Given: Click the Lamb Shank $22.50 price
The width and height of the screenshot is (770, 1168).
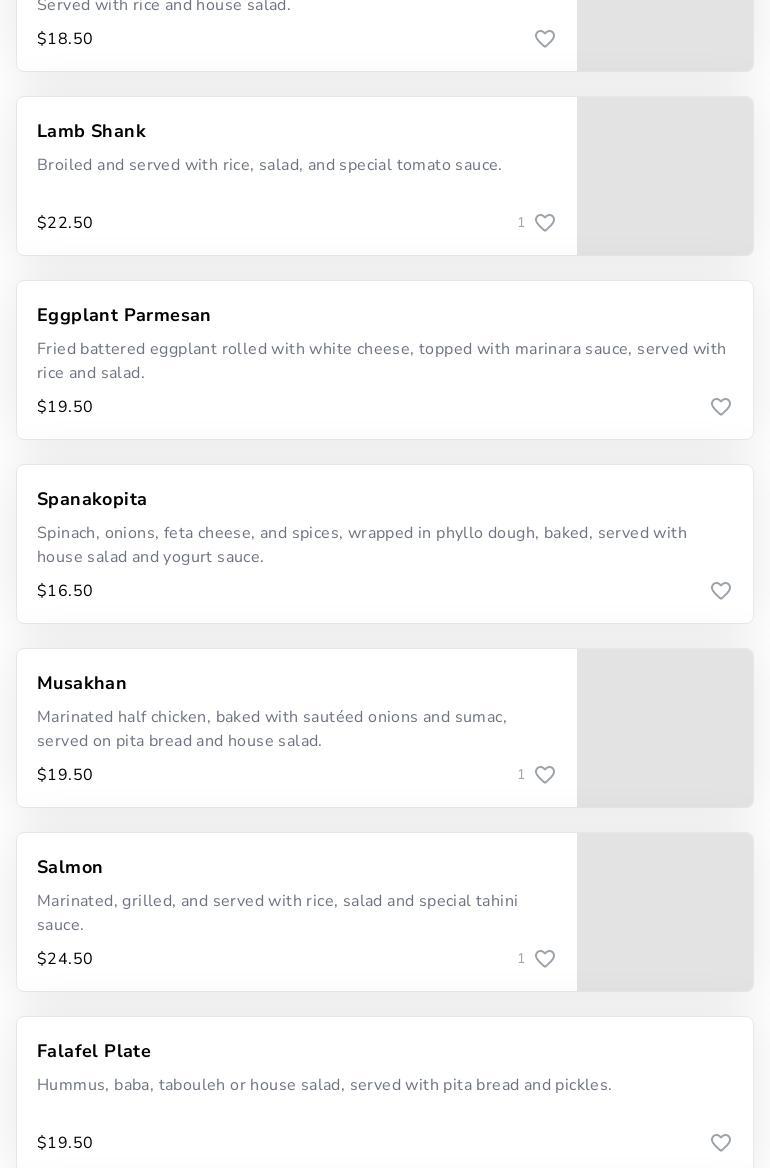Looking at the screenshot, I should tap(65, 223).
